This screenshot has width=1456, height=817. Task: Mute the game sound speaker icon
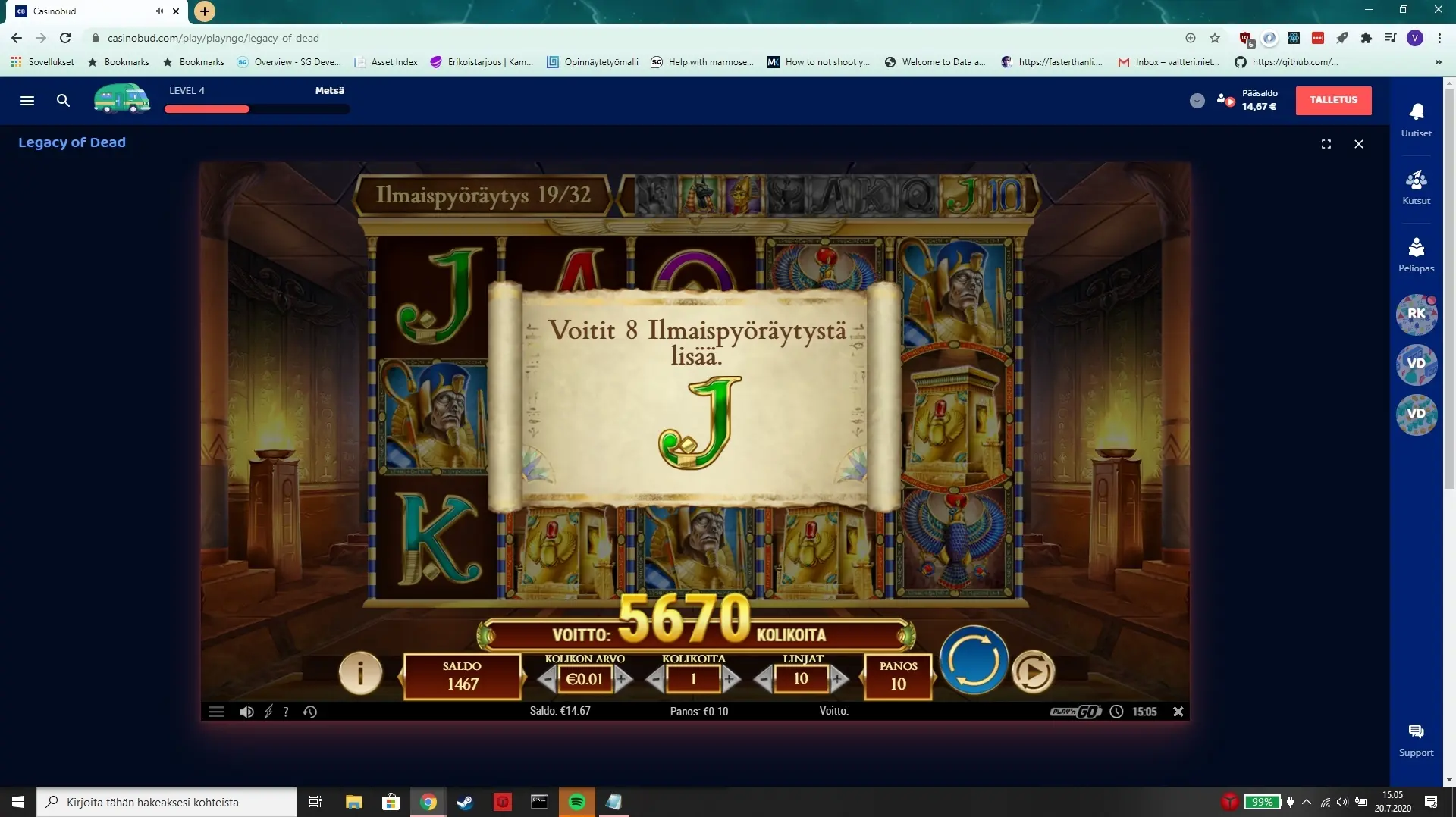[x=246, y=712]
